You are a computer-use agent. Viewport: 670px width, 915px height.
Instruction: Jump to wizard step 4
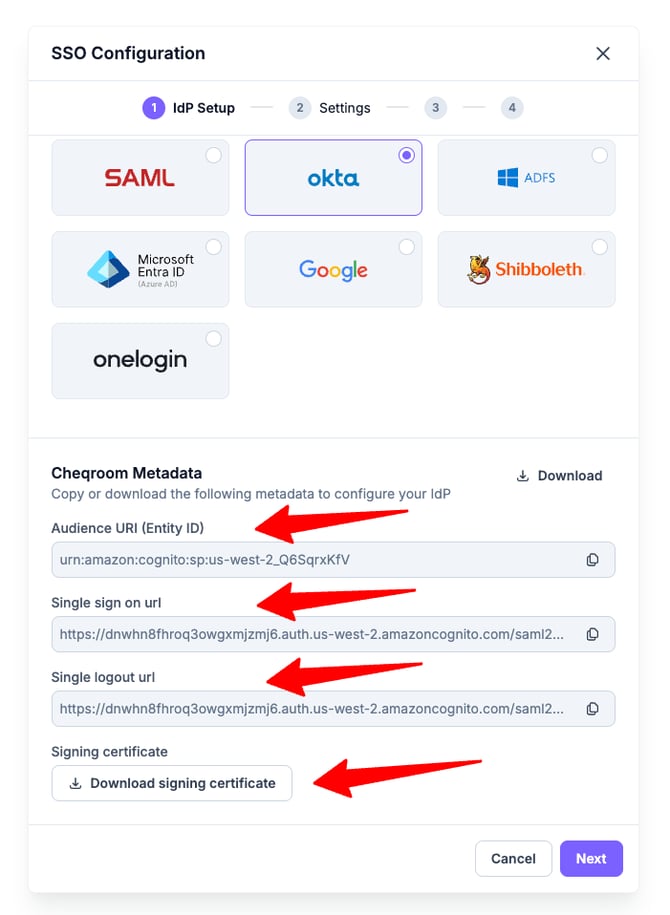(512, 108)
